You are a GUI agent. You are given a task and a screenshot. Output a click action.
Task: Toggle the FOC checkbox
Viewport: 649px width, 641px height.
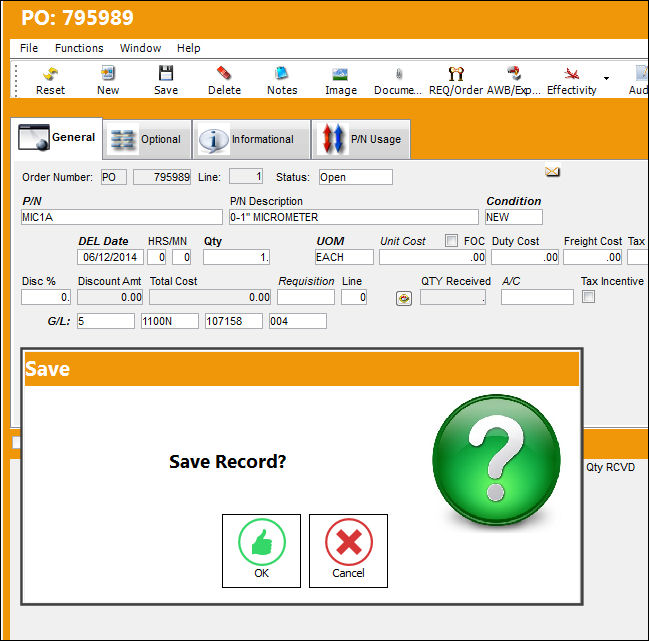[x=451, y=240]
